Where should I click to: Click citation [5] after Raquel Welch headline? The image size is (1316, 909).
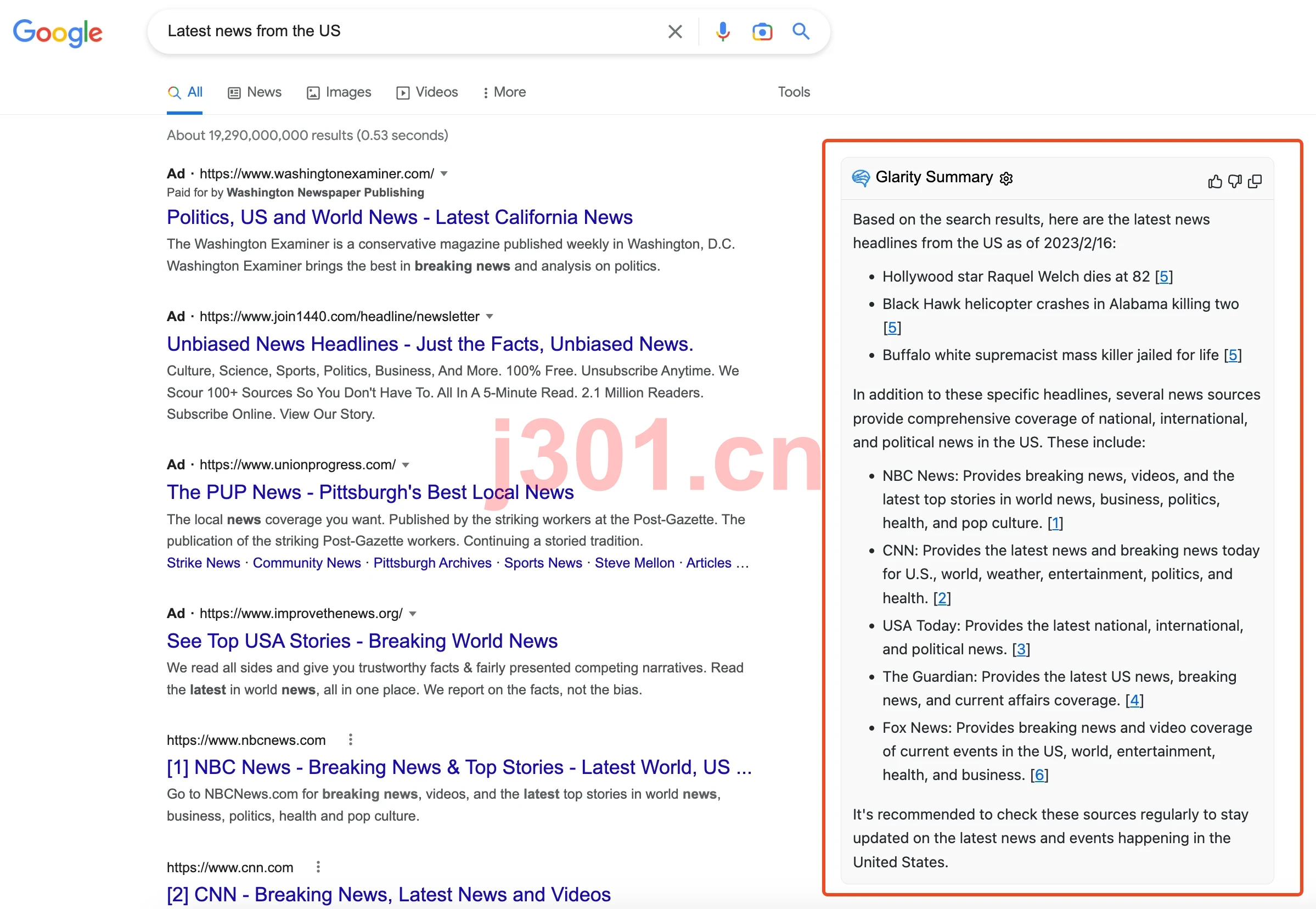click(x=1163, y=277)
